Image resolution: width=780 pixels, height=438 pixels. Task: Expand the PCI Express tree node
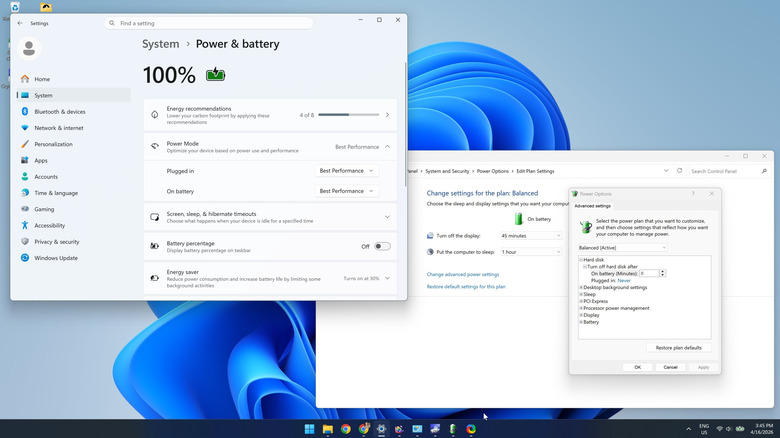[581, 302]
